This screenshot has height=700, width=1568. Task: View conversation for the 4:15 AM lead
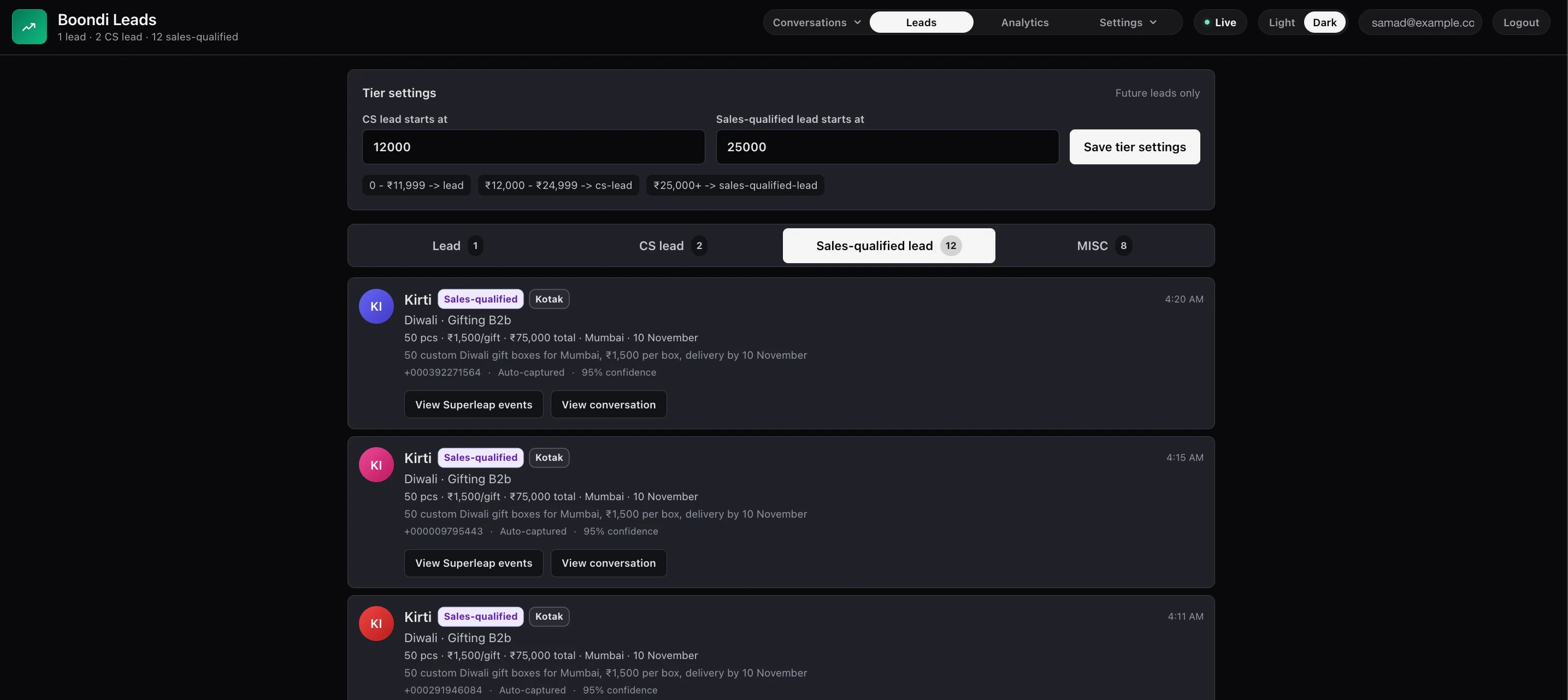tap(609, 563)
